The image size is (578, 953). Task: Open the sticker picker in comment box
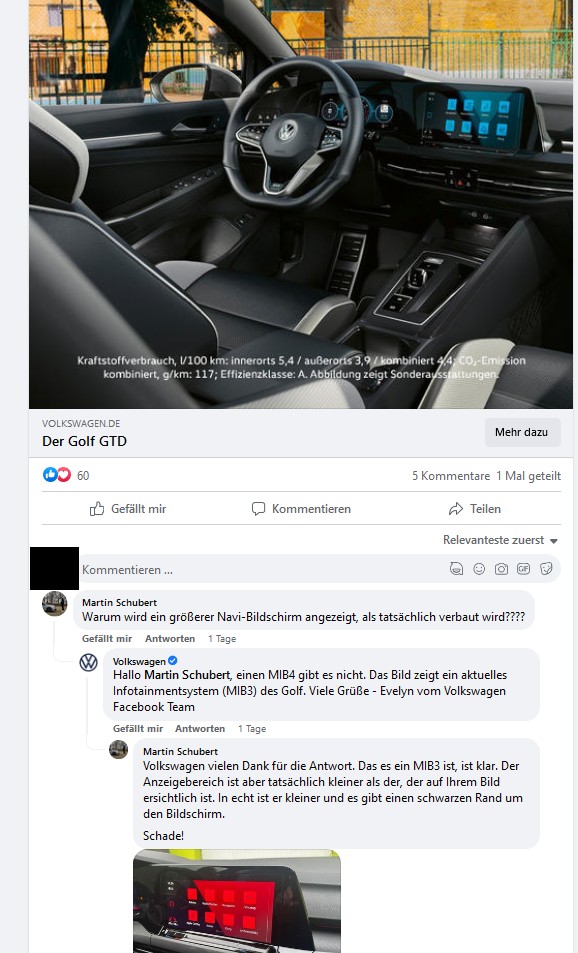coord(546,569)
